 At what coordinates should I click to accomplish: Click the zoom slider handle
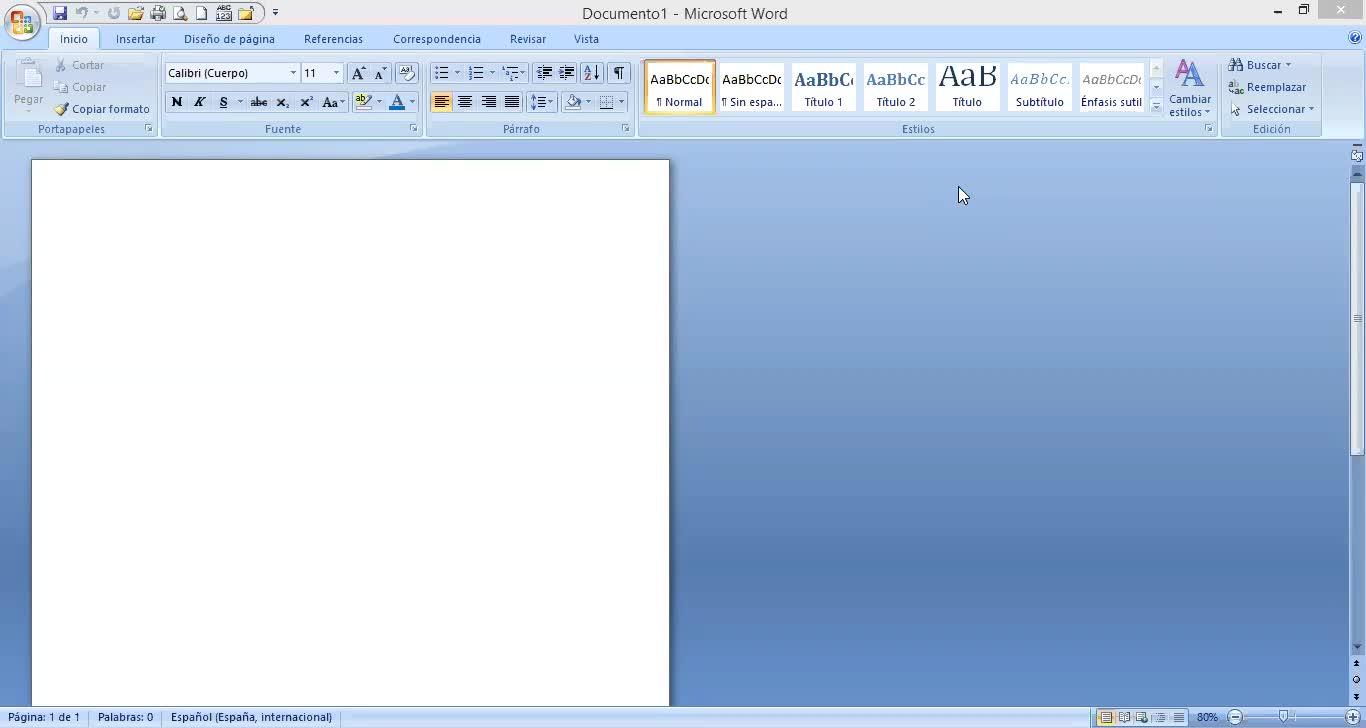[x=1284, y=717]
